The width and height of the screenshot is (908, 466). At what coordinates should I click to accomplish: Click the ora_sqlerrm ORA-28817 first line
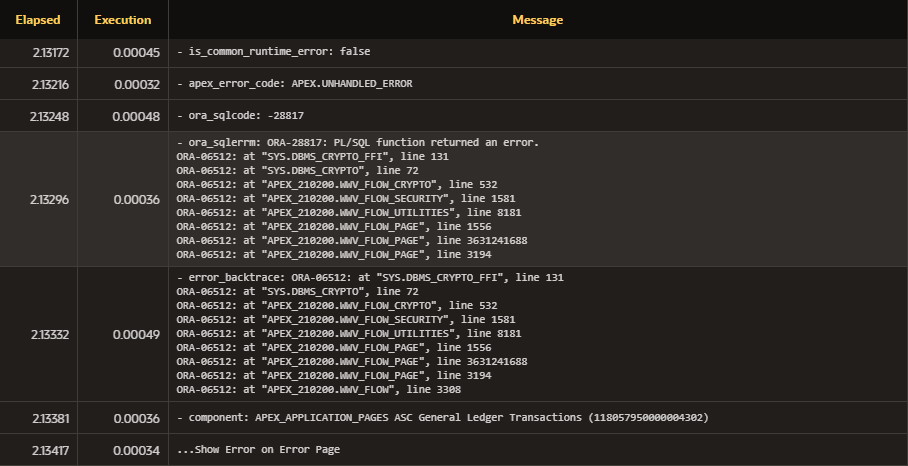358,142
